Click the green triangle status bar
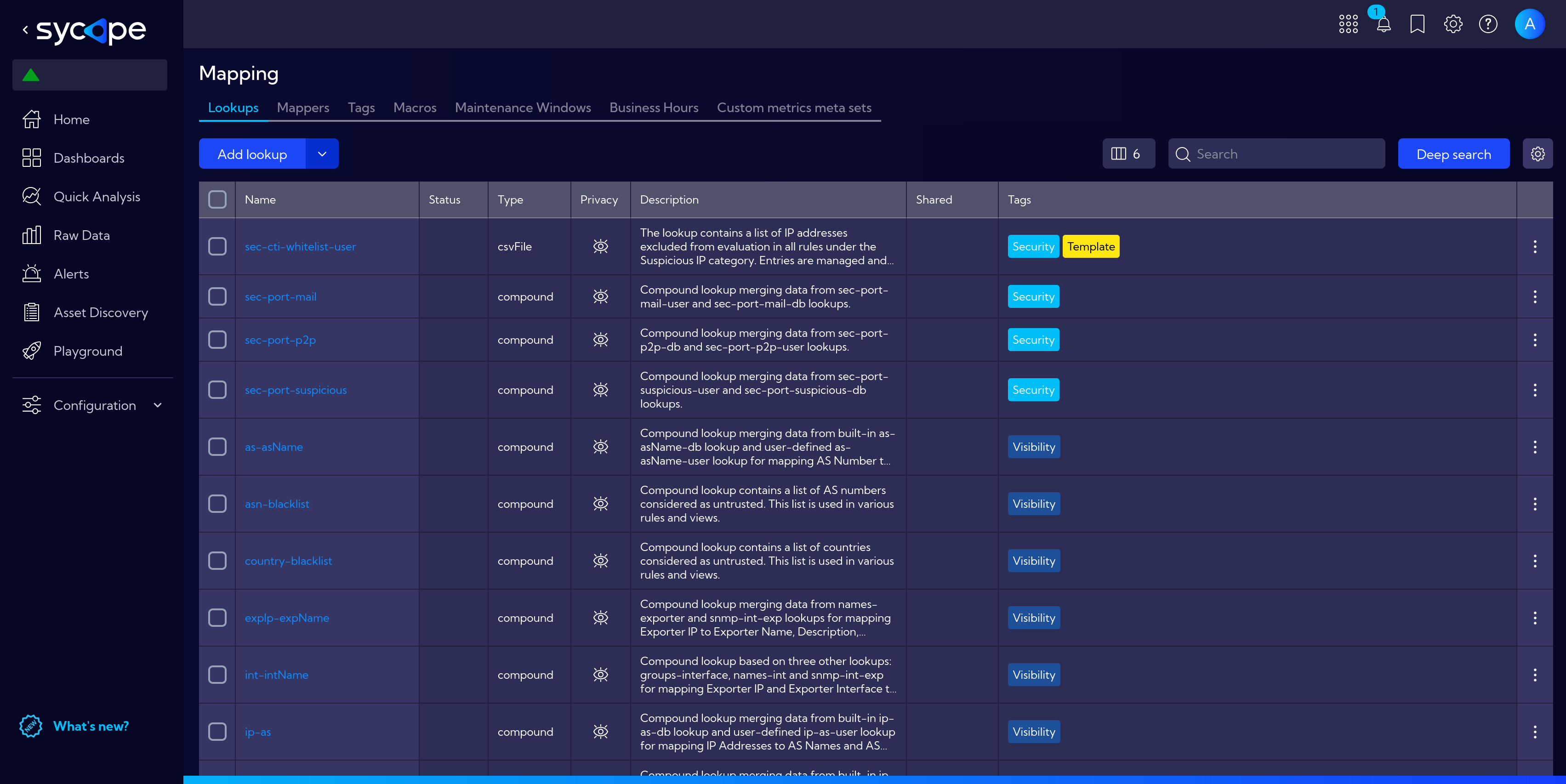The width and height of the screenshot is (1566, 784). pos(89,75)
